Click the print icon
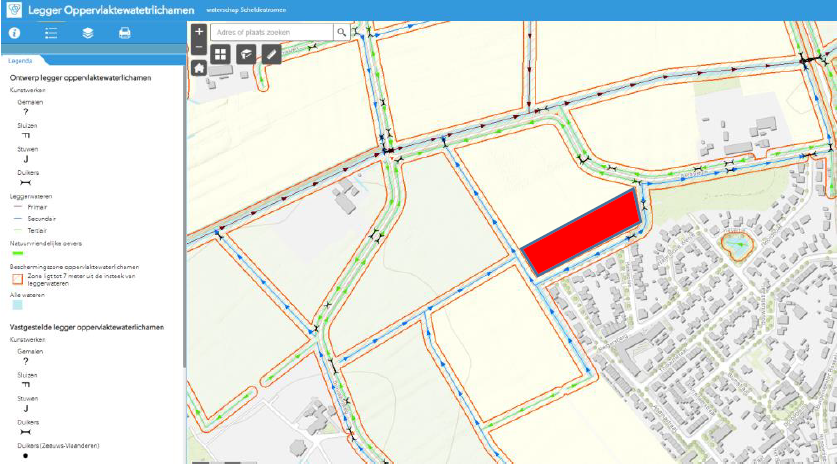The image size is (837, 465). (x=124, y=33)
